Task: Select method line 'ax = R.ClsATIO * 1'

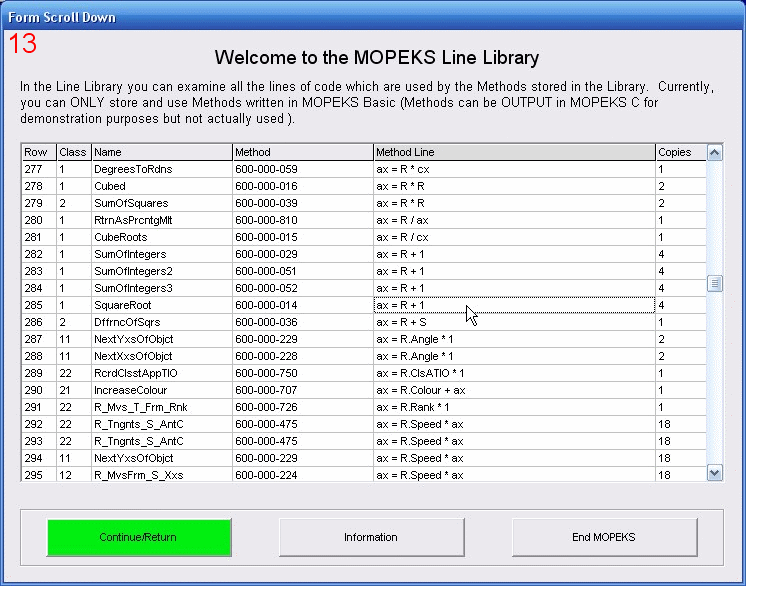Action: click(x=514, y=373)
